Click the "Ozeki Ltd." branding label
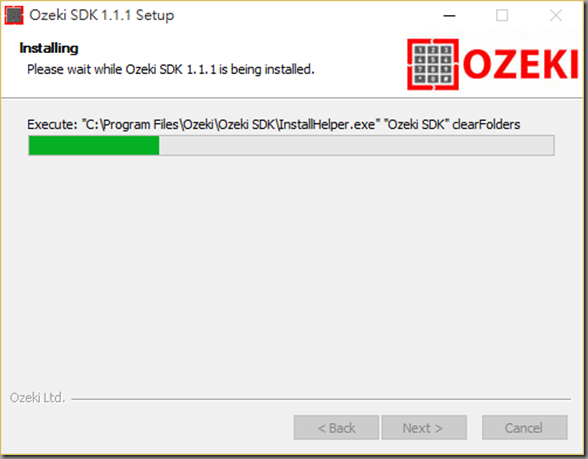The width and height of the screenshot is (588, 459). 38,398
